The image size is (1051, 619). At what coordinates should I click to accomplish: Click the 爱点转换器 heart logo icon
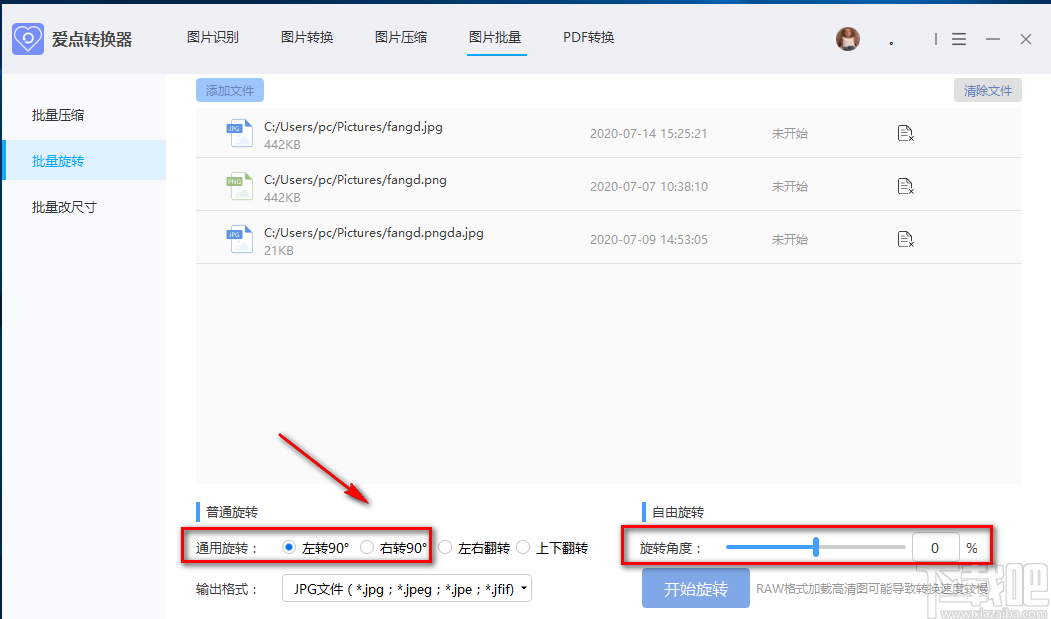pyautogui.click(x=28, y=39)
